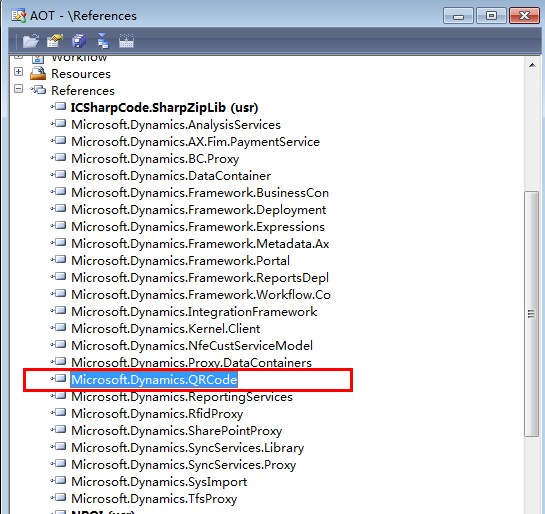Select Microsoft.Dynamics.NfeCustServiceModel reference
The height and width of the screenshot is (514, 545).
coord(192,346)
